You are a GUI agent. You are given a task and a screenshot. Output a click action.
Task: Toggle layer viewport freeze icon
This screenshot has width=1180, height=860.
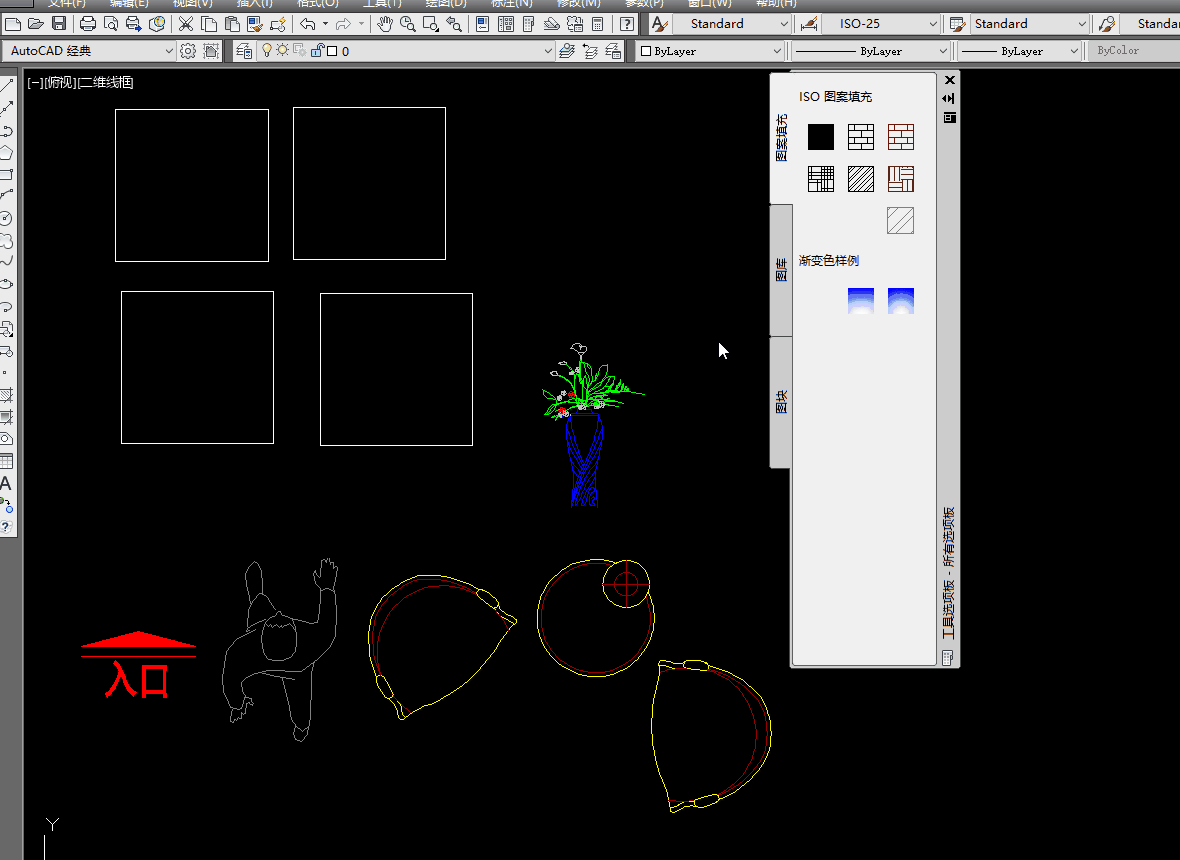click(300, 50)
